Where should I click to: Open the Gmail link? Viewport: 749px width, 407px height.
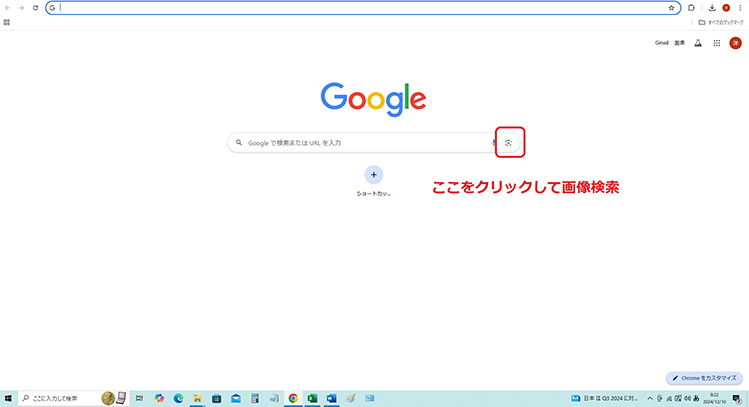(662, 43)
